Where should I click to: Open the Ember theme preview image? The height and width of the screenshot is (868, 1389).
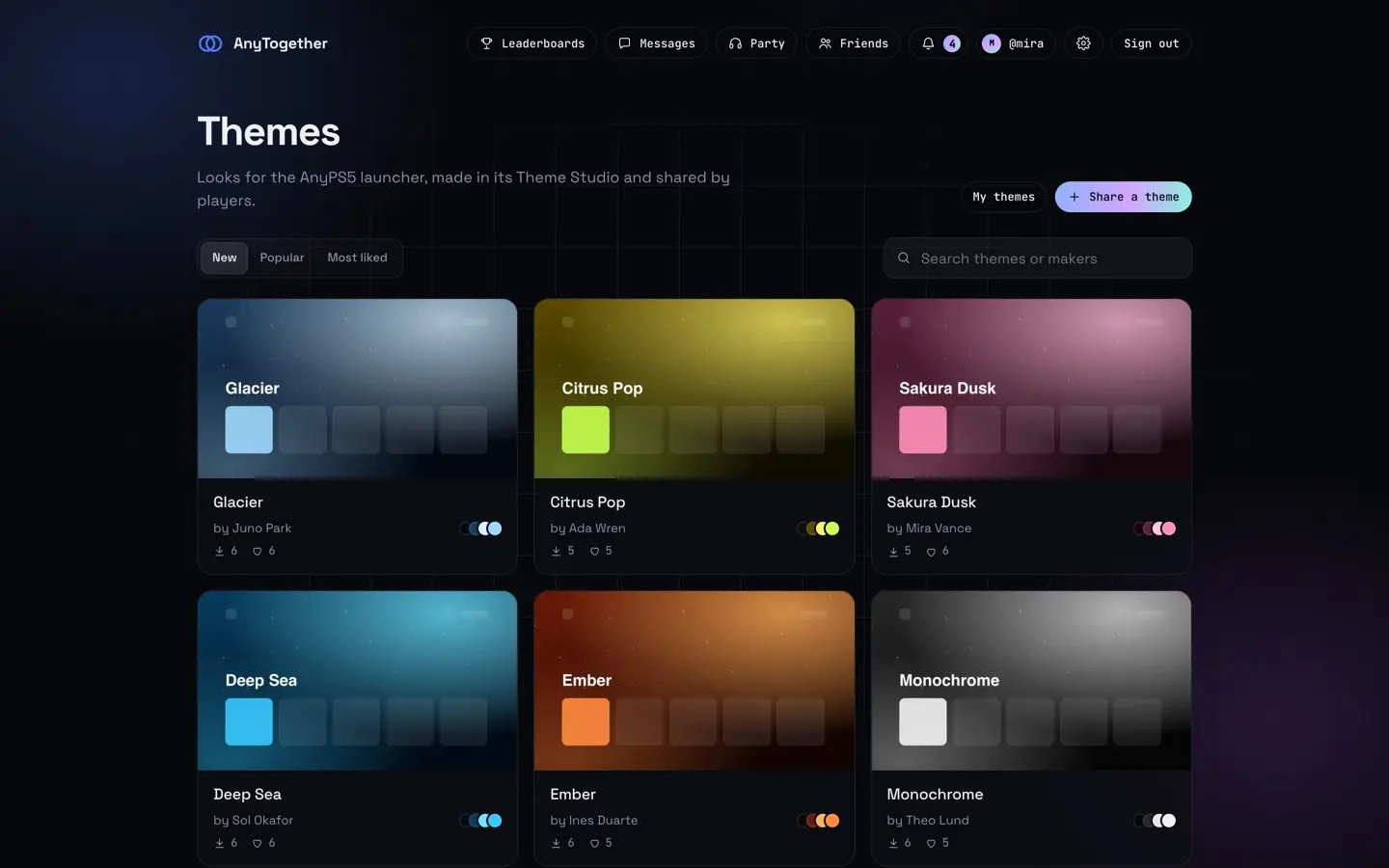(694, 681)
